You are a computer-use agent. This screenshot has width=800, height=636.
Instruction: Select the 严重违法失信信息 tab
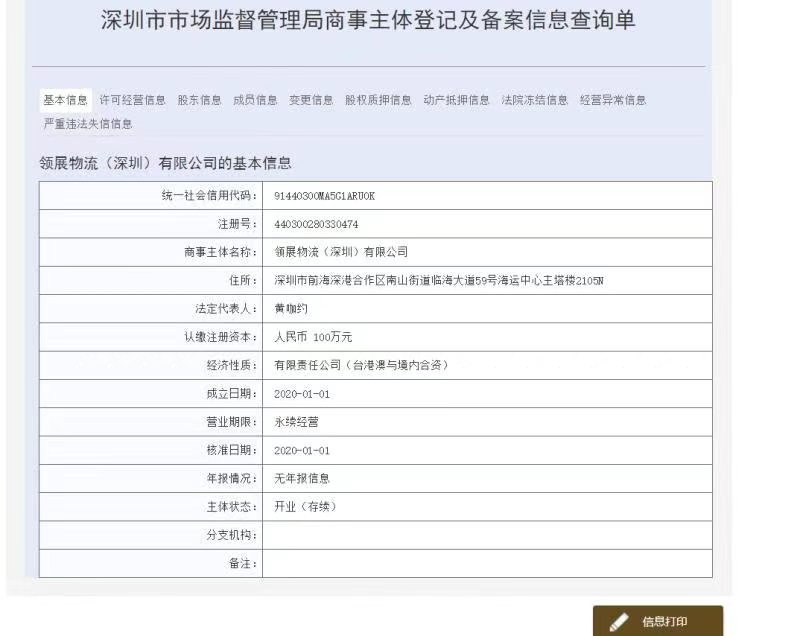(88, 124)
